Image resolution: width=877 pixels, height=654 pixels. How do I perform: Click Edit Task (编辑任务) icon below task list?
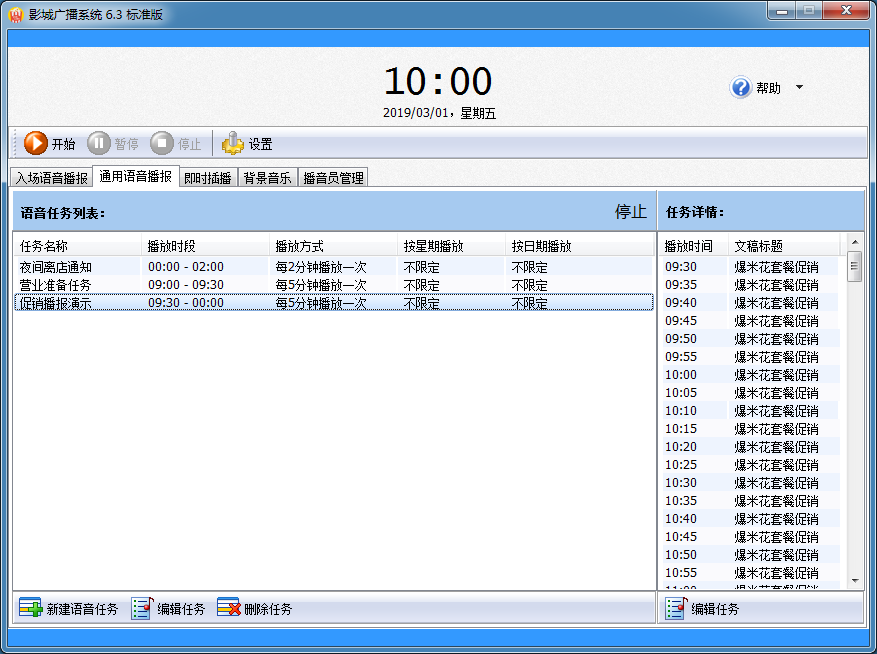click(141, 608)
